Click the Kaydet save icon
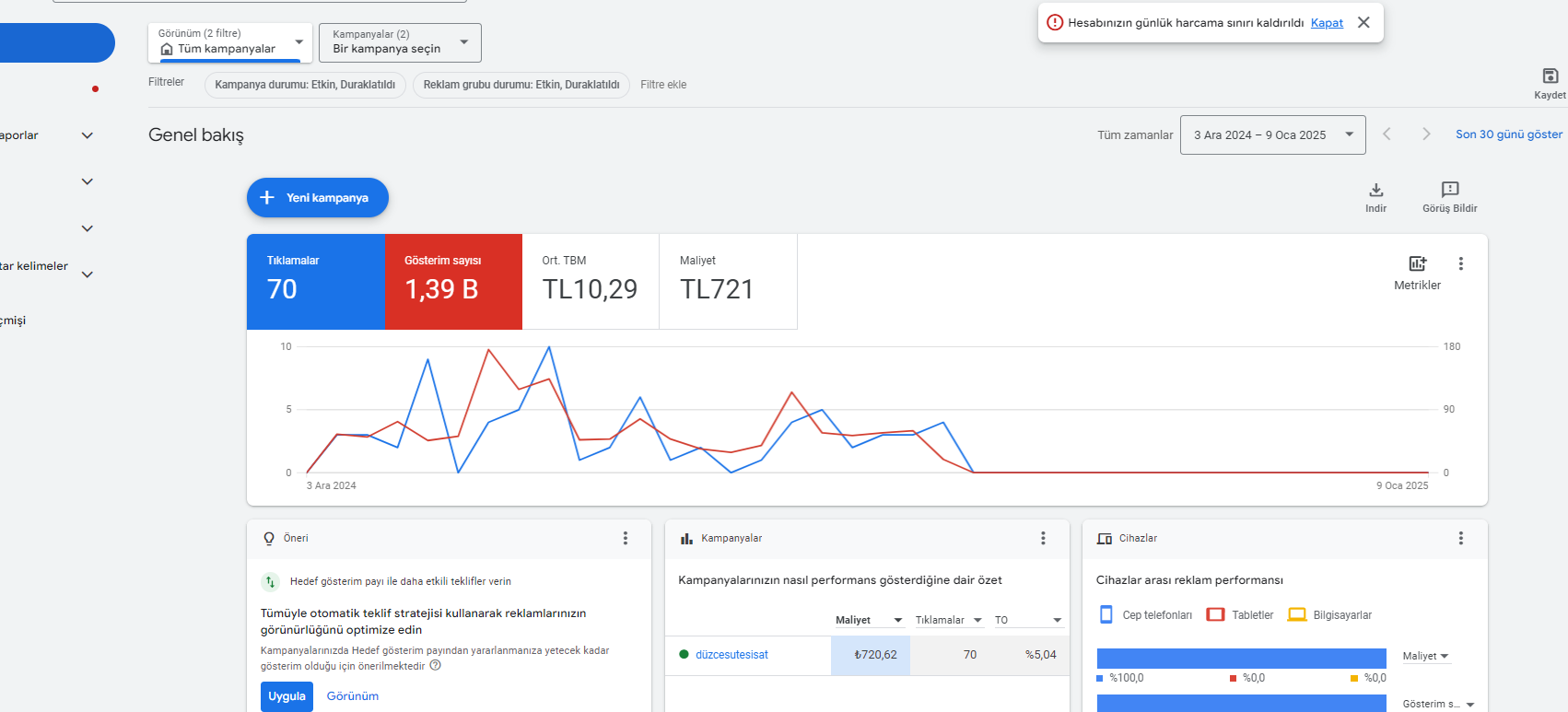The width and height of the screenshot is (1568, 712). pos(1550,76)
